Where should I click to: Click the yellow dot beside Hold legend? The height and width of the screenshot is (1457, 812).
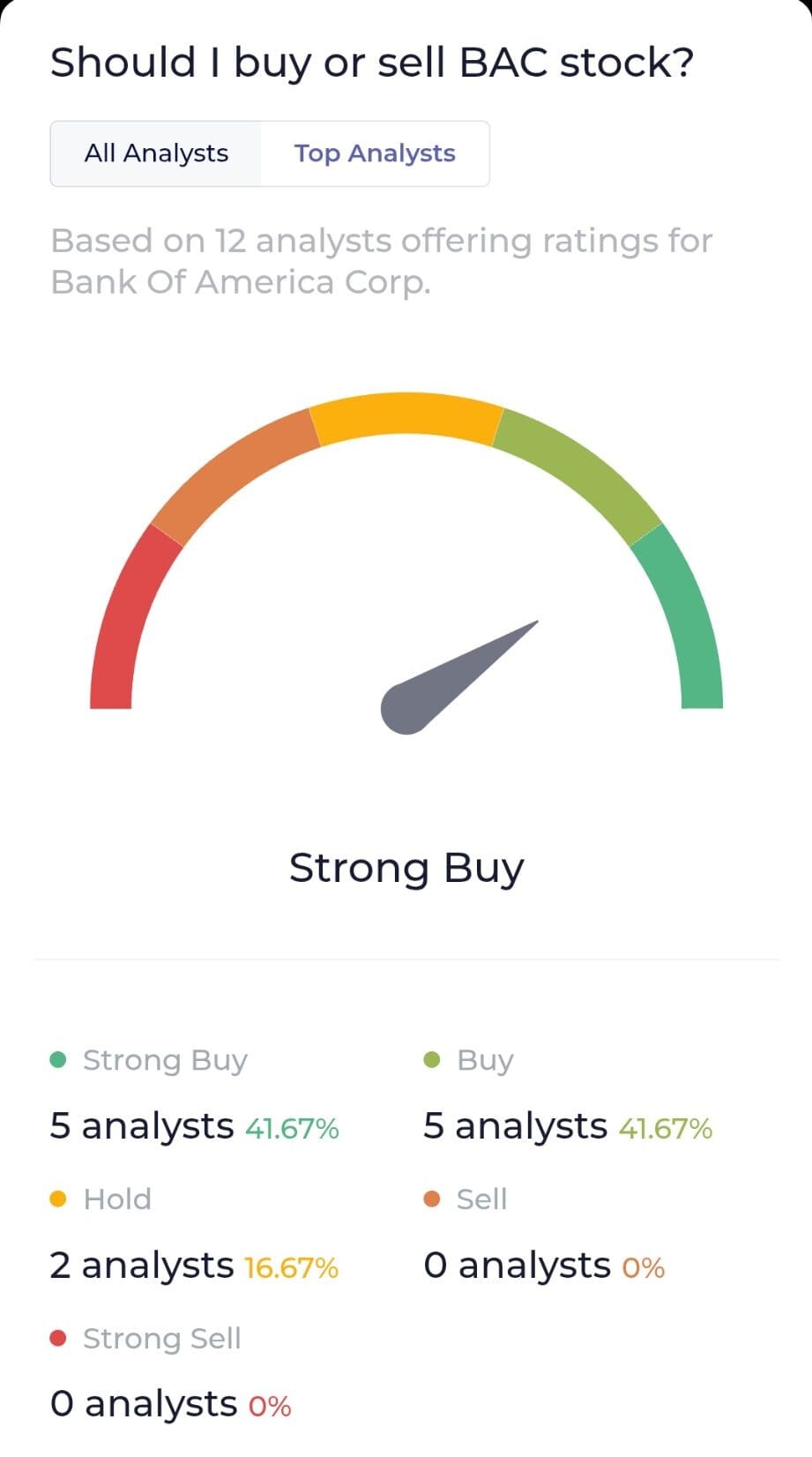pos(59,1199)
